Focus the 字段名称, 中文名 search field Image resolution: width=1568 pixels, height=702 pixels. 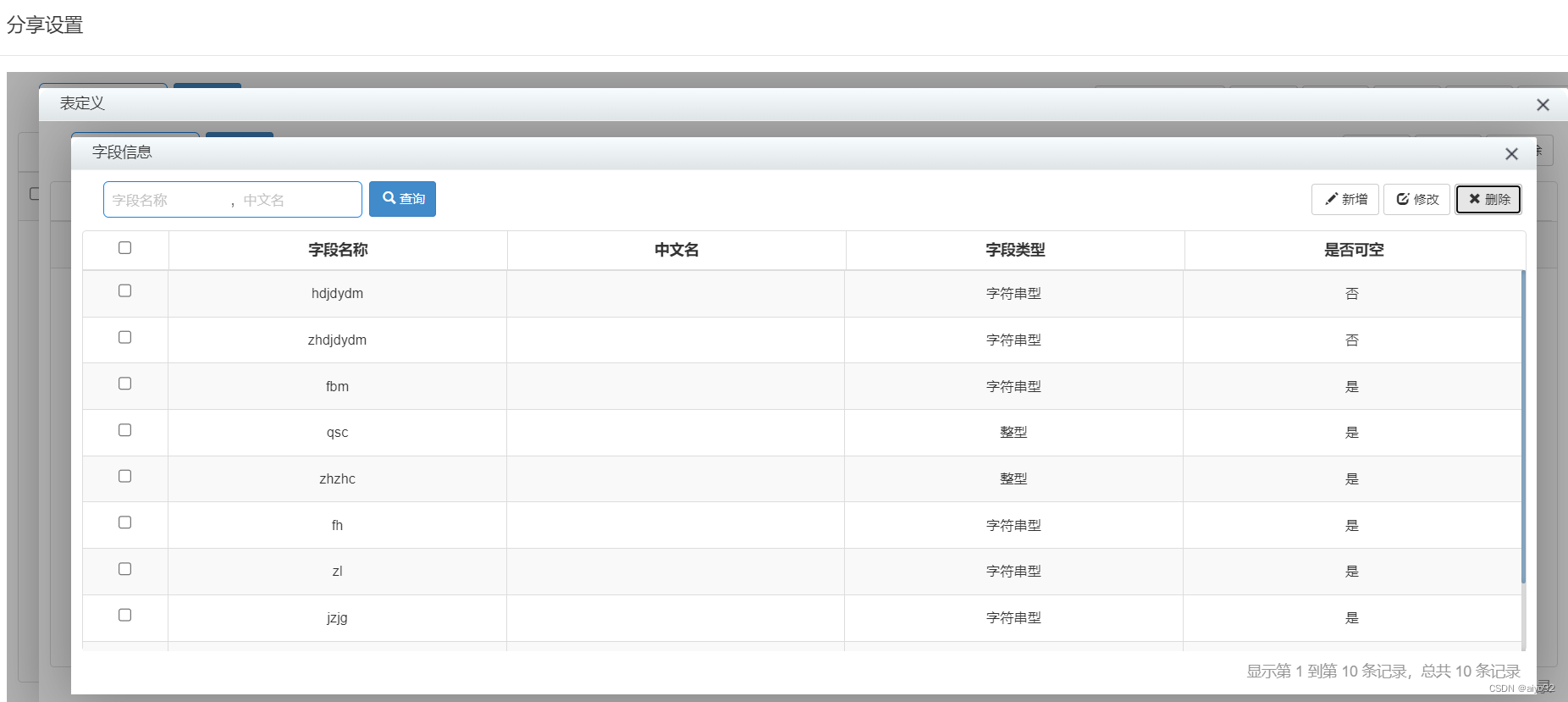point(233,200)
